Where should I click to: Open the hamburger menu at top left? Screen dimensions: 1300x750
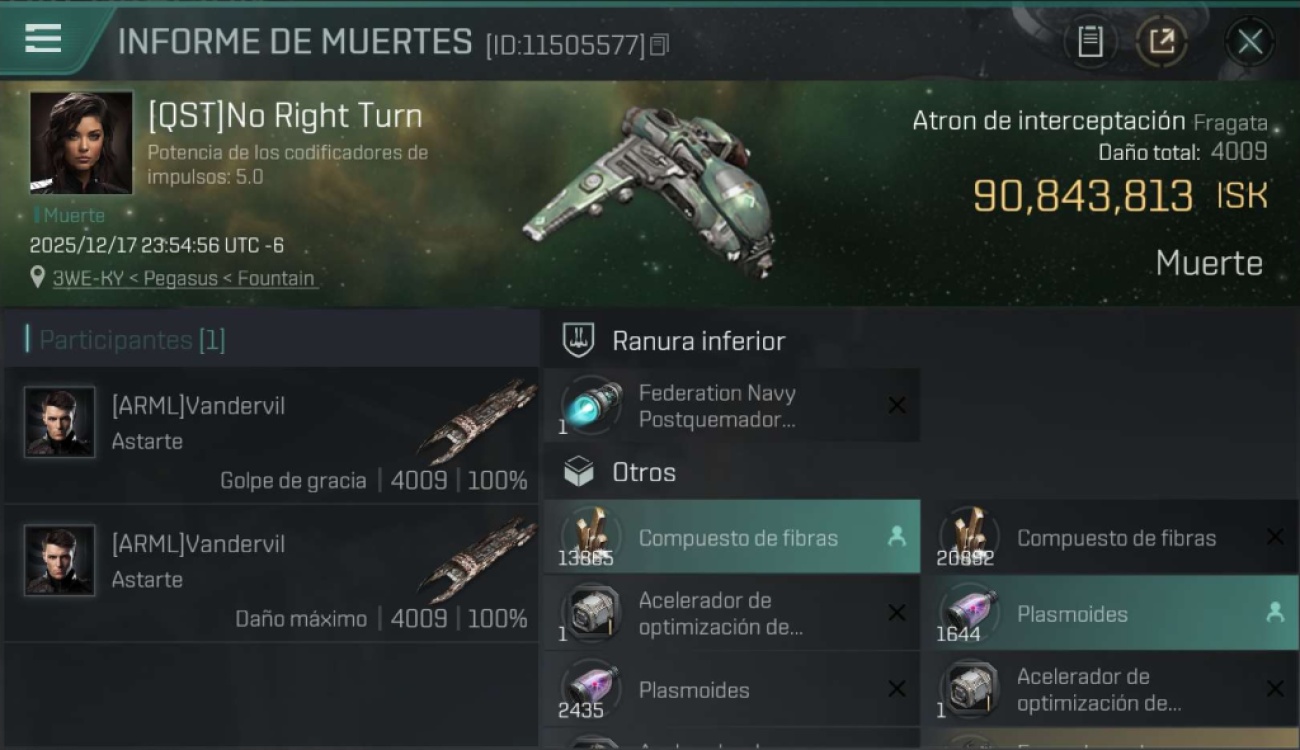click(43, 38)
